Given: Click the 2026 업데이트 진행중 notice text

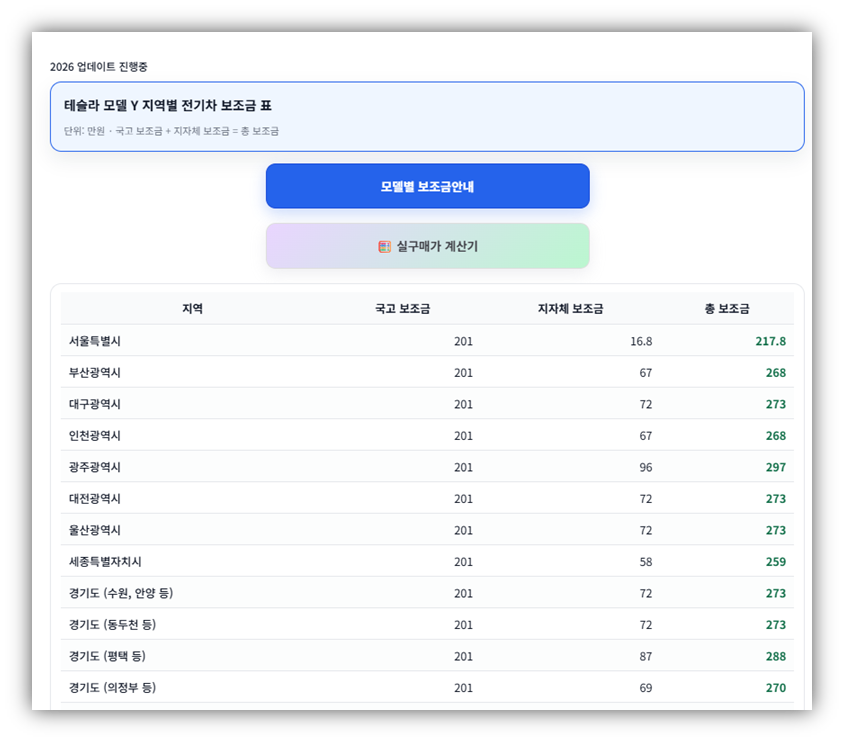Looking at the screenshot, I should 99,67.
